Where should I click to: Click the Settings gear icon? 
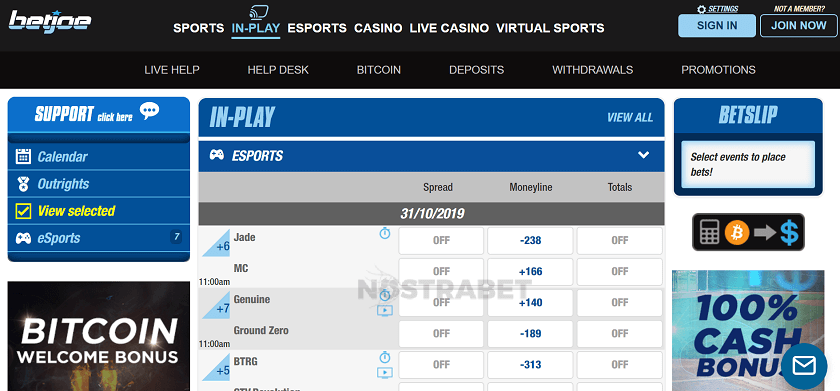tap(701, 9)
